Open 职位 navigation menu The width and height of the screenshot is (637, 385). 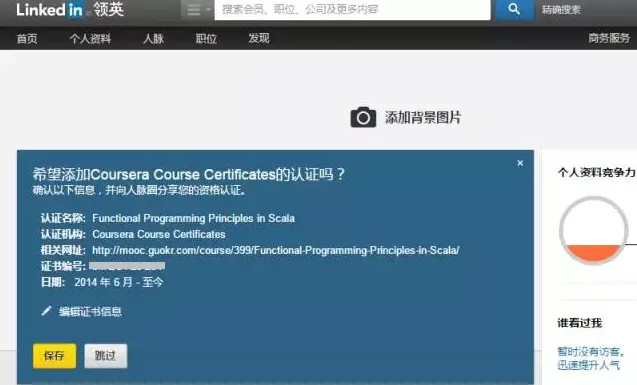click(206, 39)
